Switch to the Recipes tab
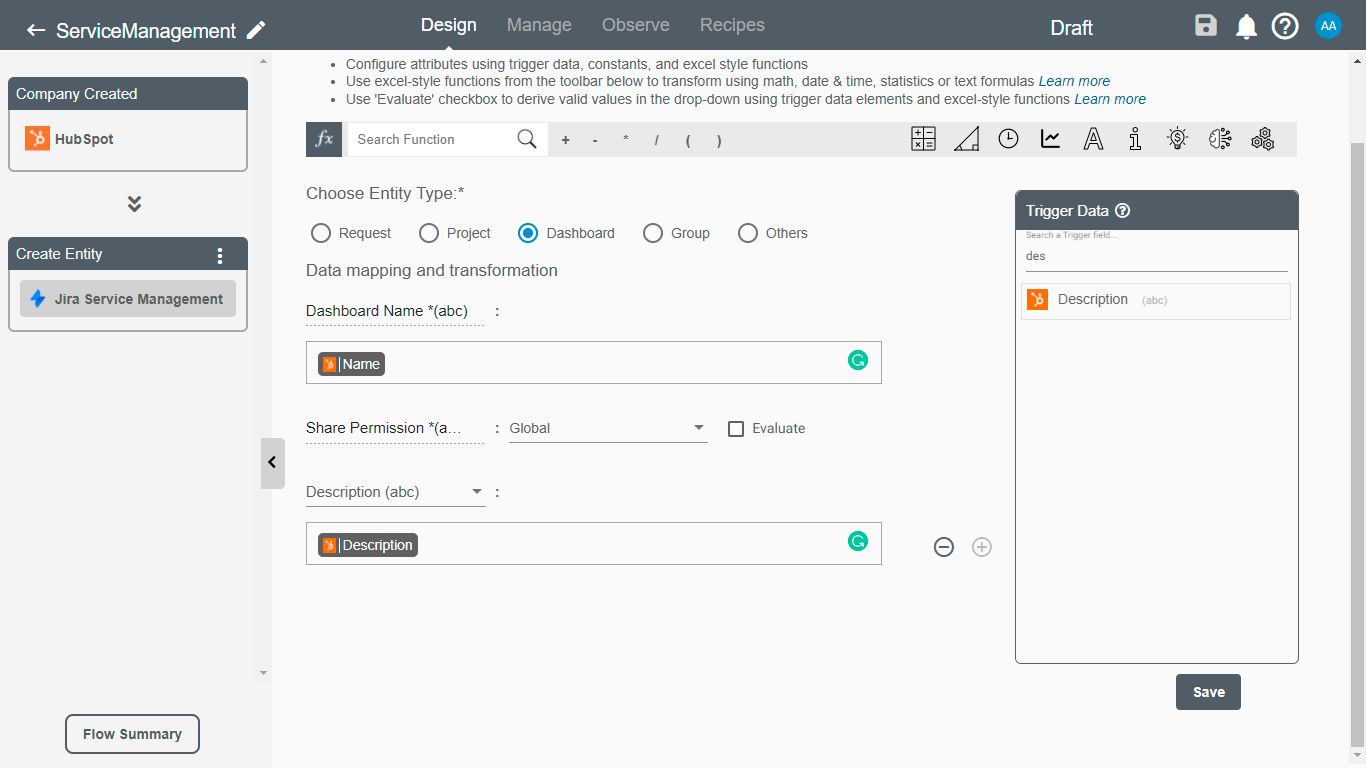The width and height of the screenshot is (1366, 768). [732, 25]
